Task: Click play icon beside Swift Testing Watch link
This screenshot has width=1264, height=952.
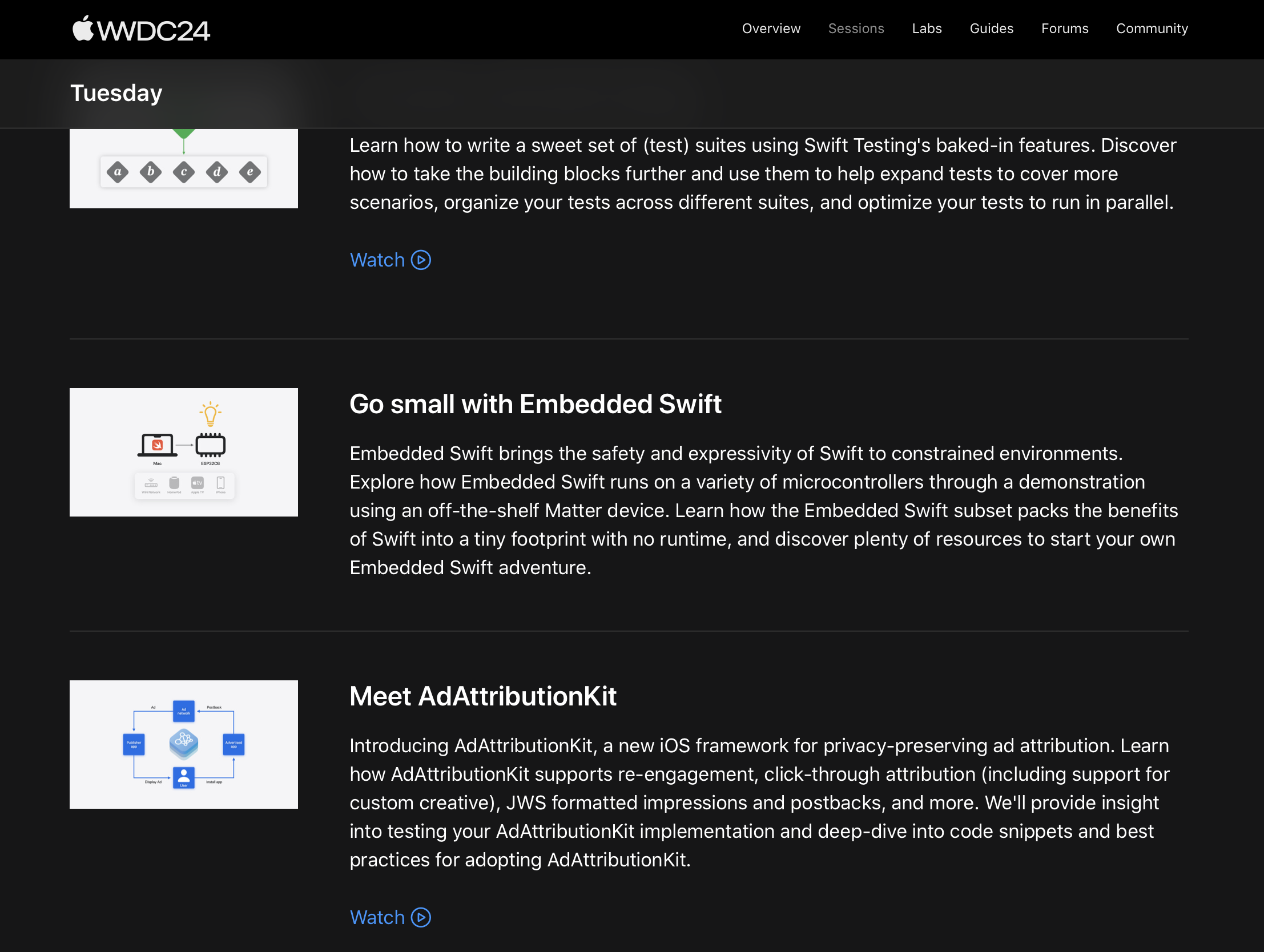Action: pos(421,260)
